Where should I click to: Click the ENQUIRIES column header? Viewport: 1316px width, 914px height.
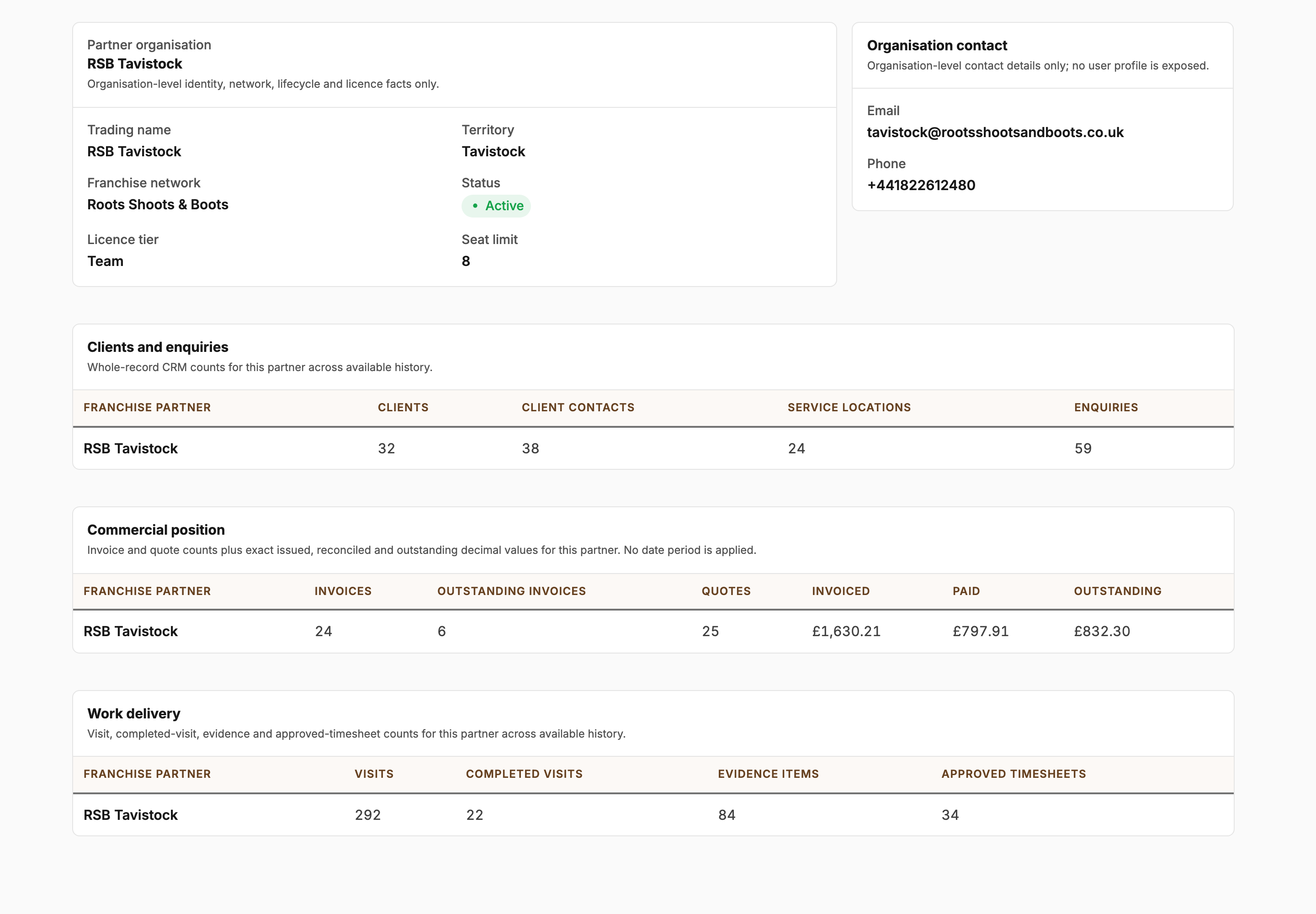tap(1106, 407)
